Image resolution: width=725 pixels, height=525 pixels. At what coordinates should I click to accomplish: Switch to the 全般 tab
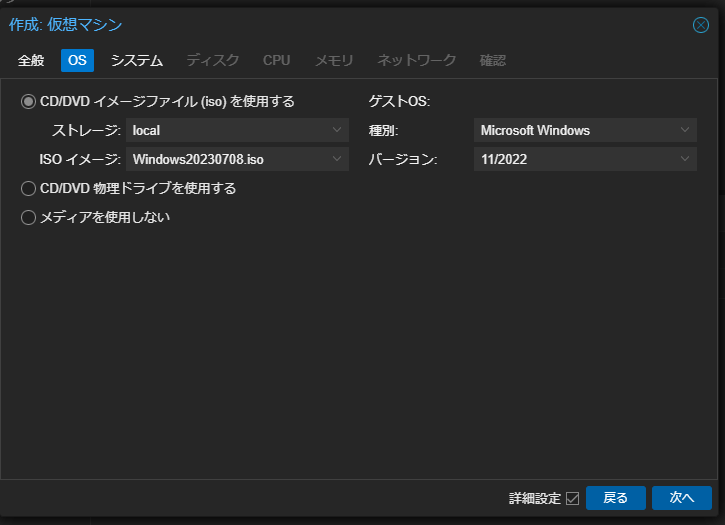pos(31,61)
